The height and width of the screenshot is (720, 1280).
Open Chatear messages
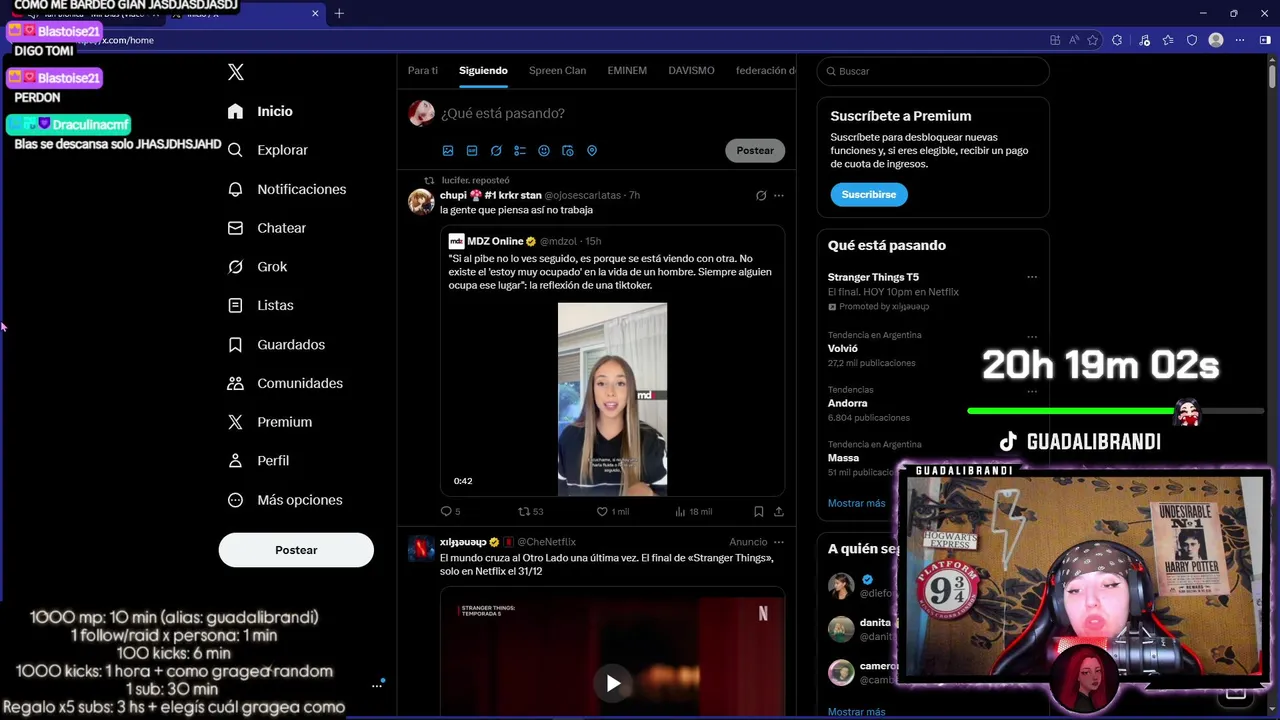[x=268, y=228]
